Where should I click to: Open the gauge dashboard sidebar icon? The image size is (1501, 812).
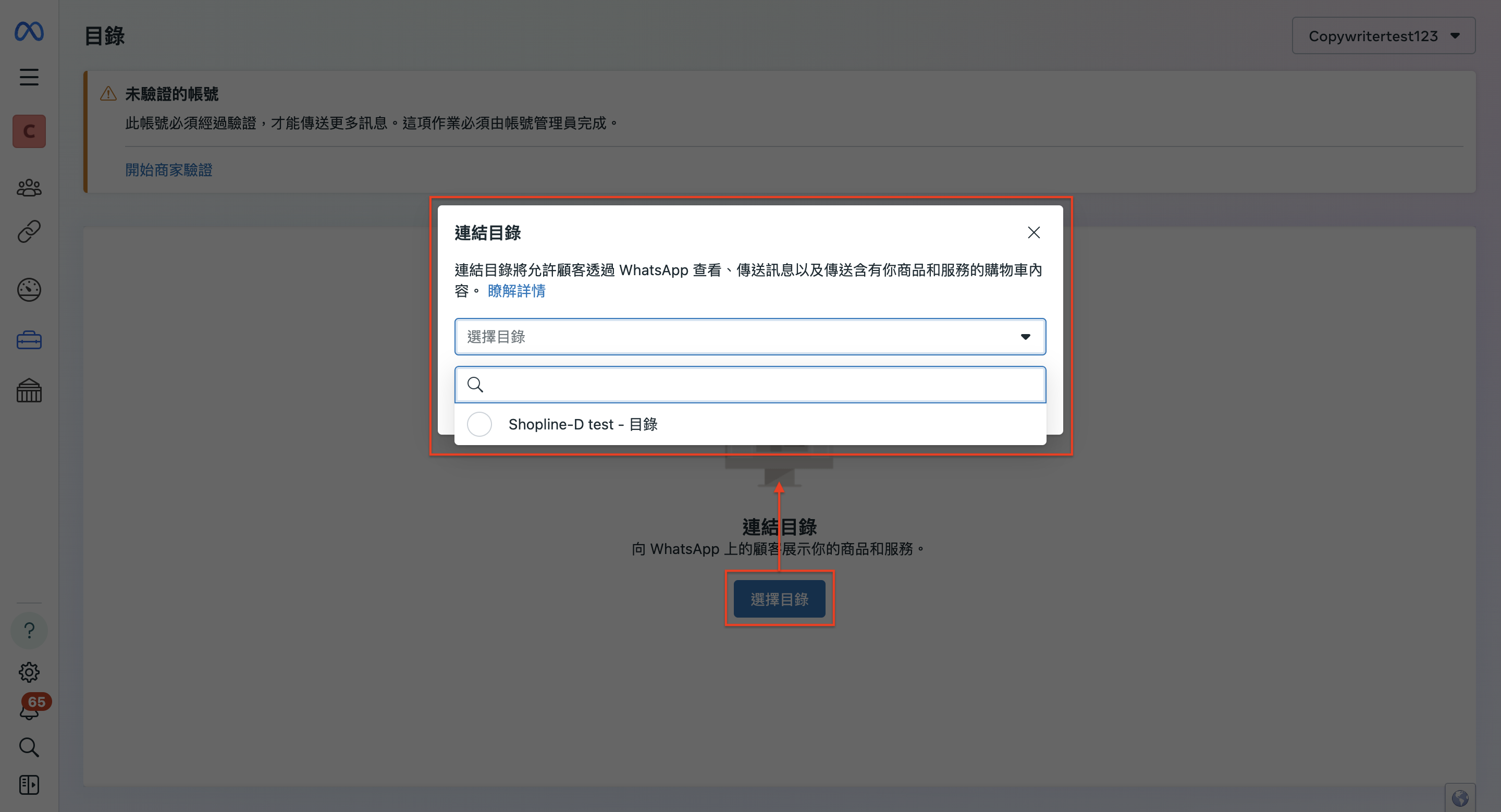click(x=29, y=289)
